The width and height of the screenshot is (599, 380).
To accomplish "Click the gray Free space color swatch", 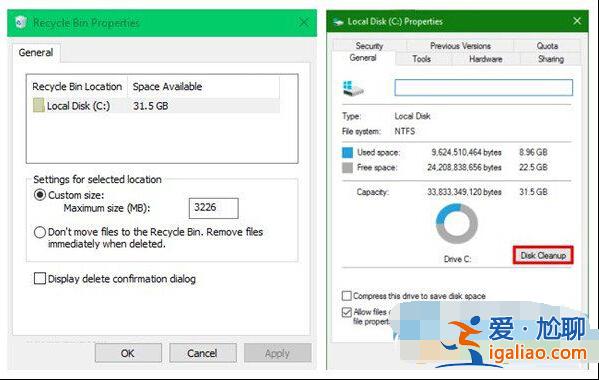I will pos(347,167).
